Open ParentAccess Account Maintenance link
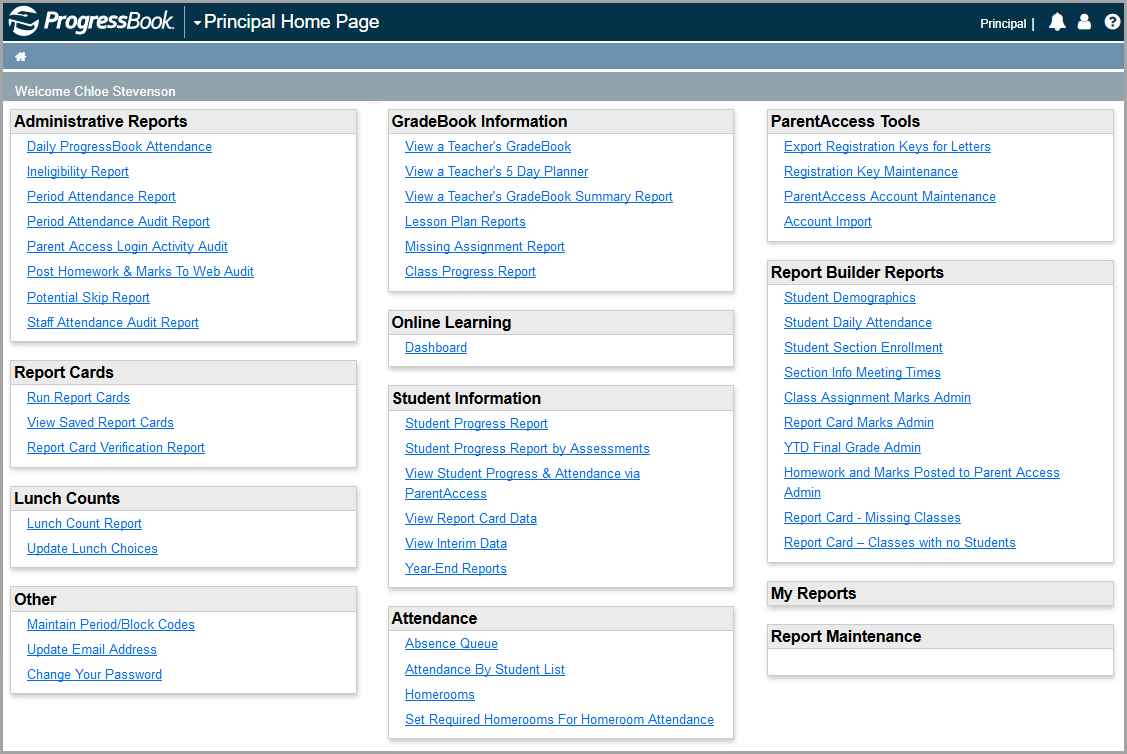The width and height of the screenshot is (1127, 754). (x=890, y=197)
